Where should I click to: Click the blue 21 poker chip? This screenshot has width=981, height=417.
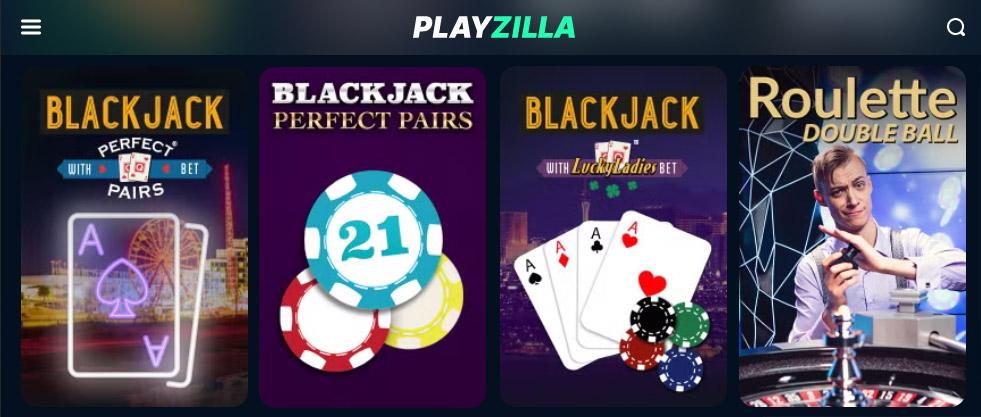[x=374, y=239]
